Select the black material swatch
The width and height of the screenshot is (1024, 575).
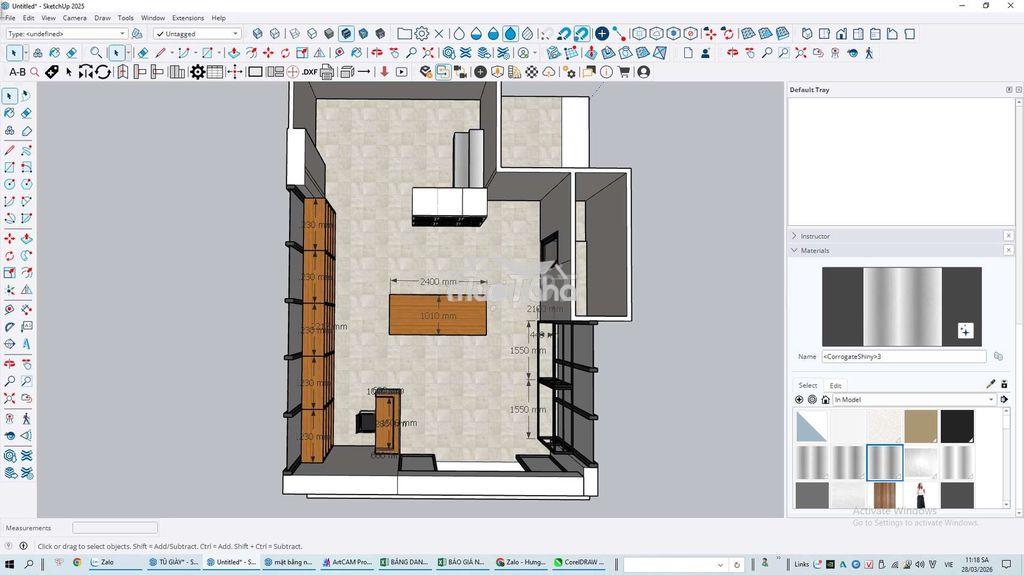pos(957,426)
